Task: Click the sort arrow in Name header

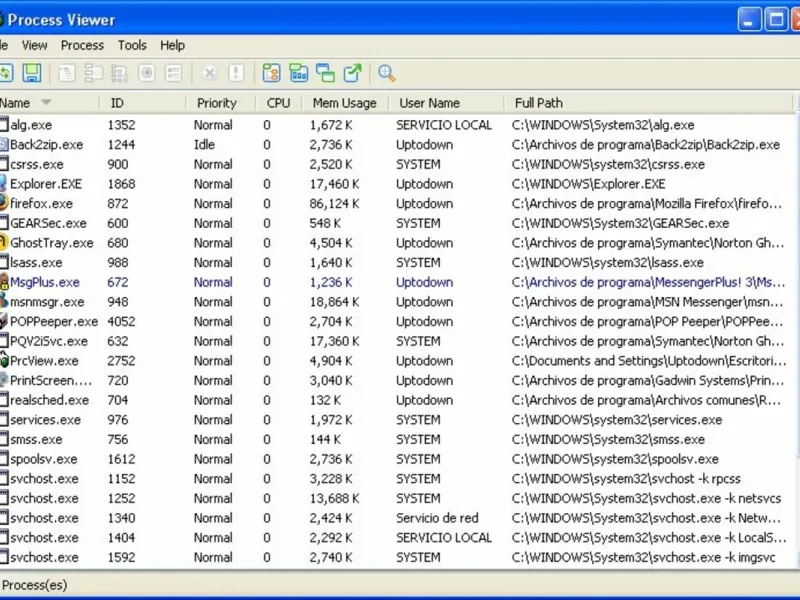Action: 46,103
